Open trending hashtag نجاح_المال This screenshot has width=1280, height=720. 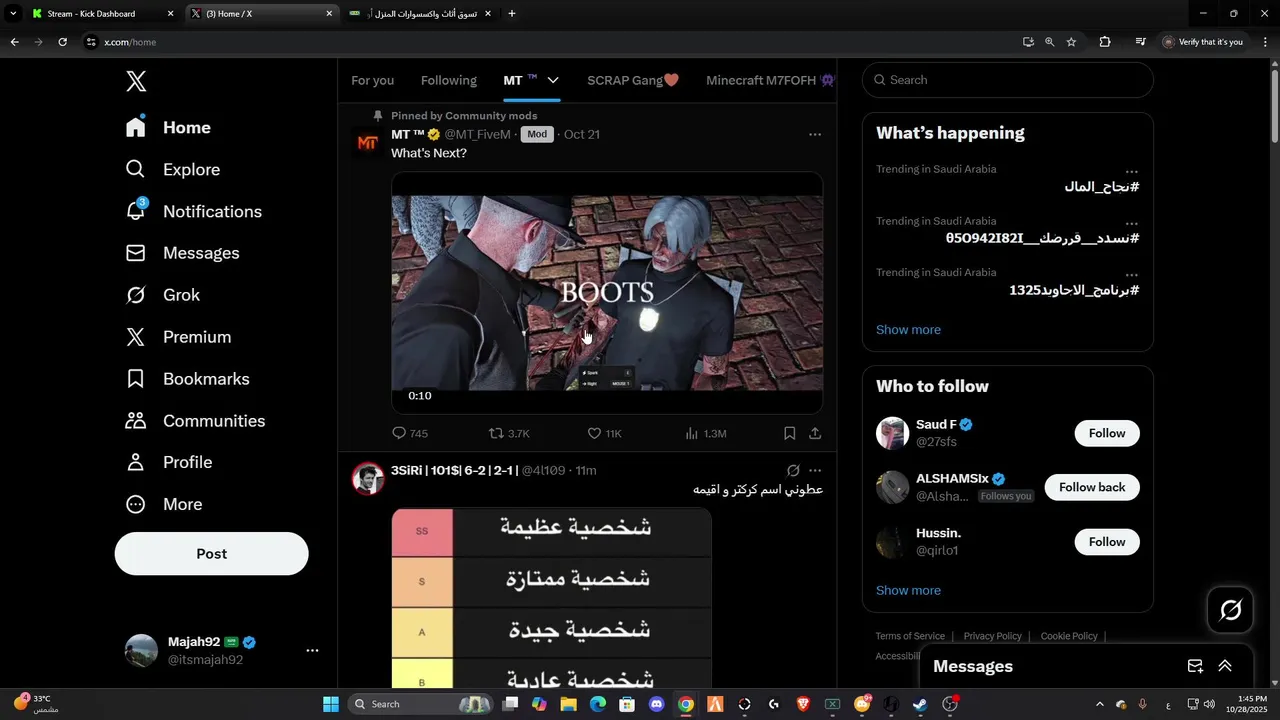(x=1102, y=187)
